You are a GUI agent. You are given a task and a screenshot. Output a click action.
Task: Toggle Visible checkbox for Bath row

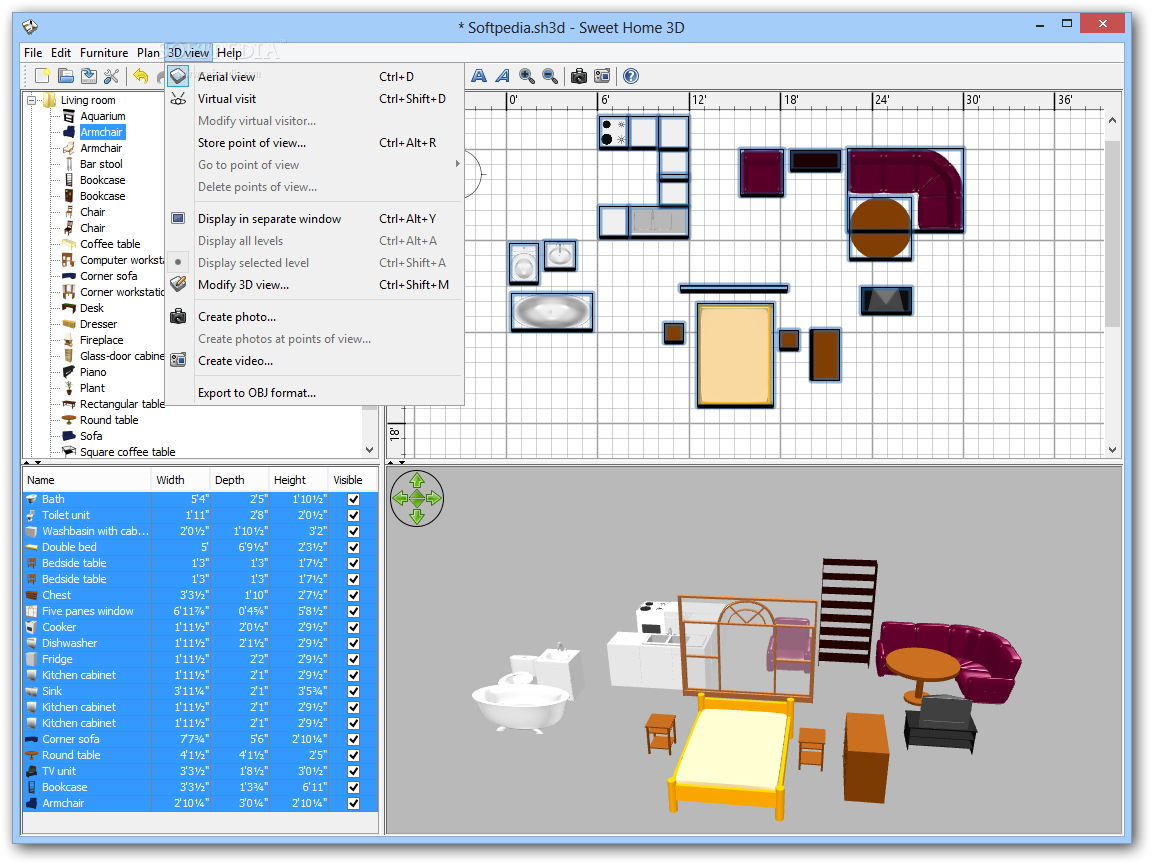(353, 500)
